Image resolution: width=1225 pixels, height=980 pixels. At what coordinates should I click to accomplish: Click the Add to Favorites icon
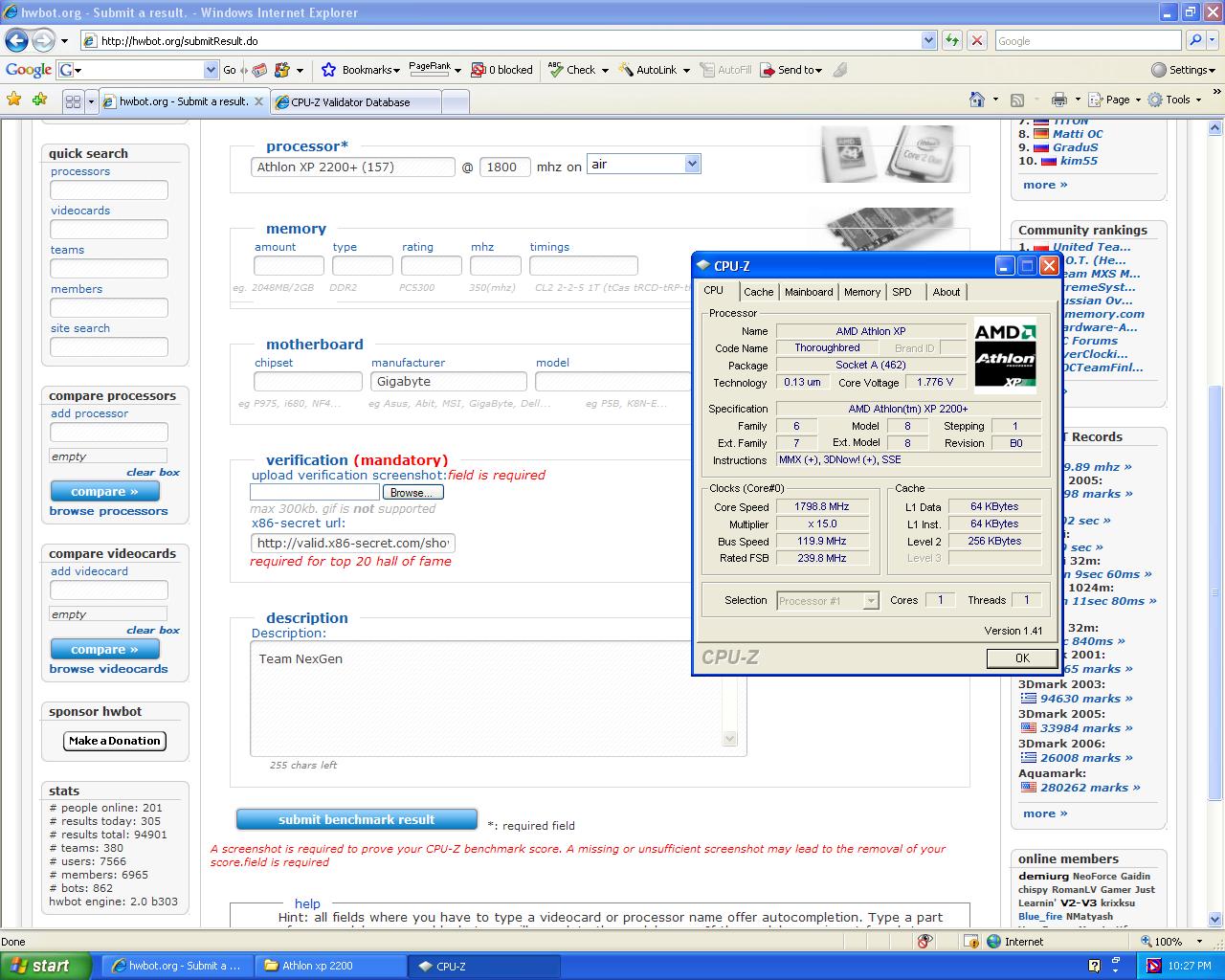[39, 100]
